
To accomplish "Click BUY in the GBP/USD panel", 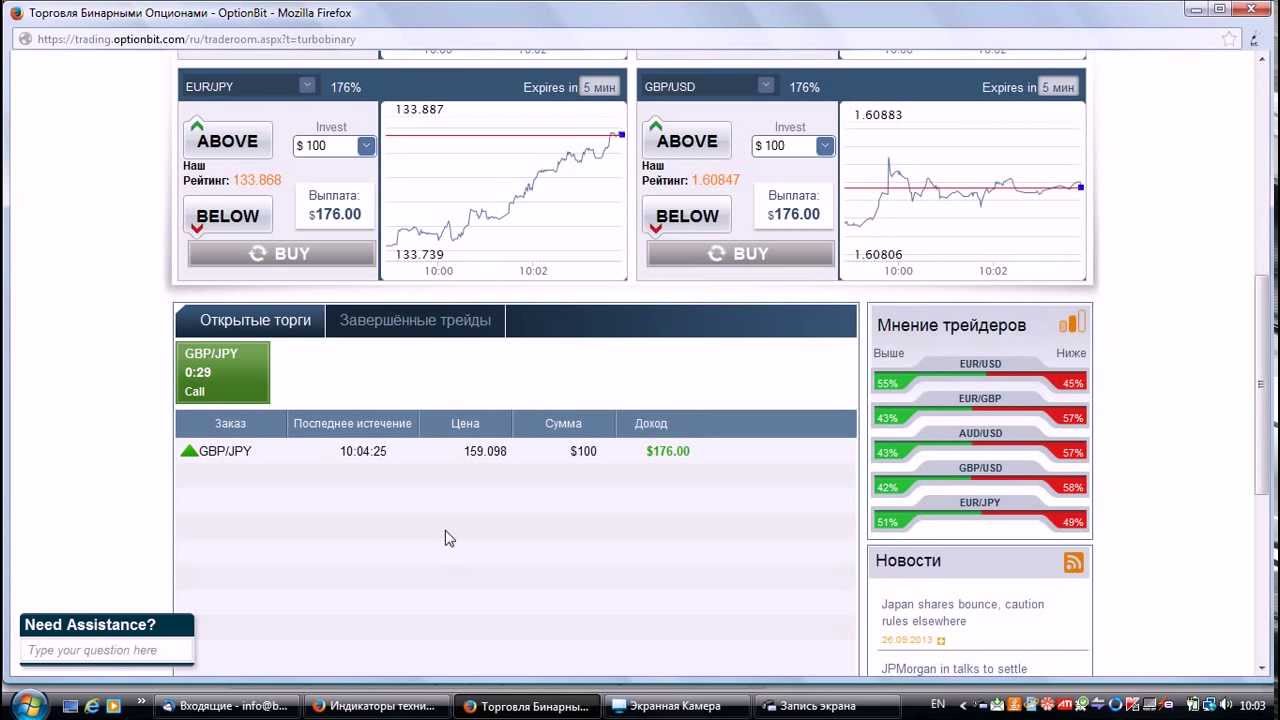I will click(x=740, y=254).
